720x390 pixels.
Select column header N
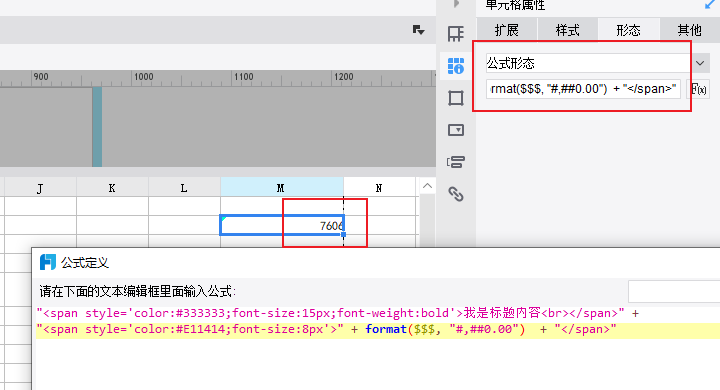[379, 188]
